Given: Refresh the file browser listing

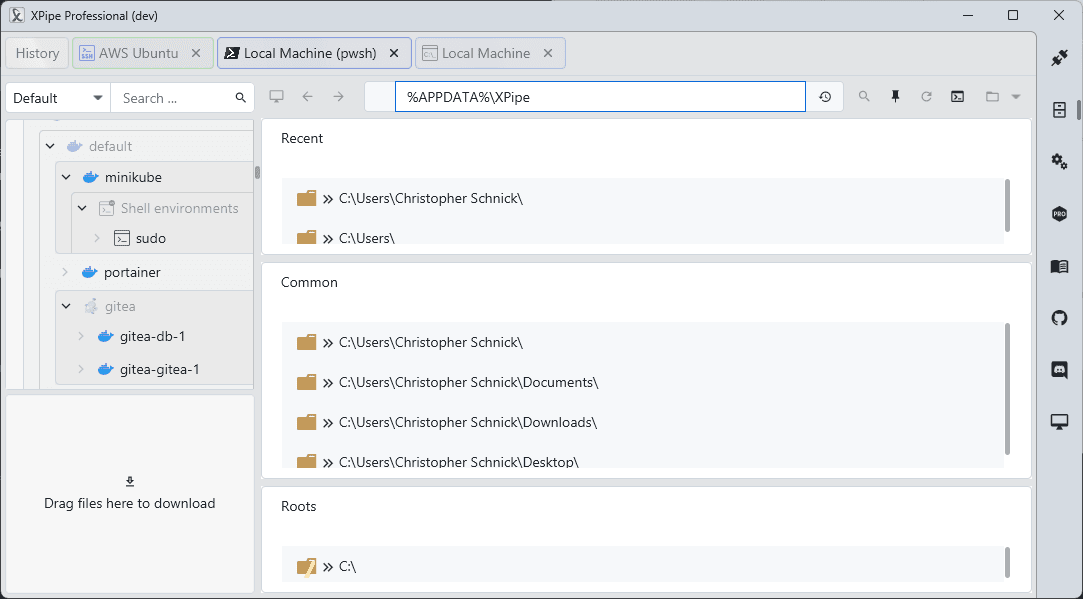Looking at the screenshot, I should point(926,97).
